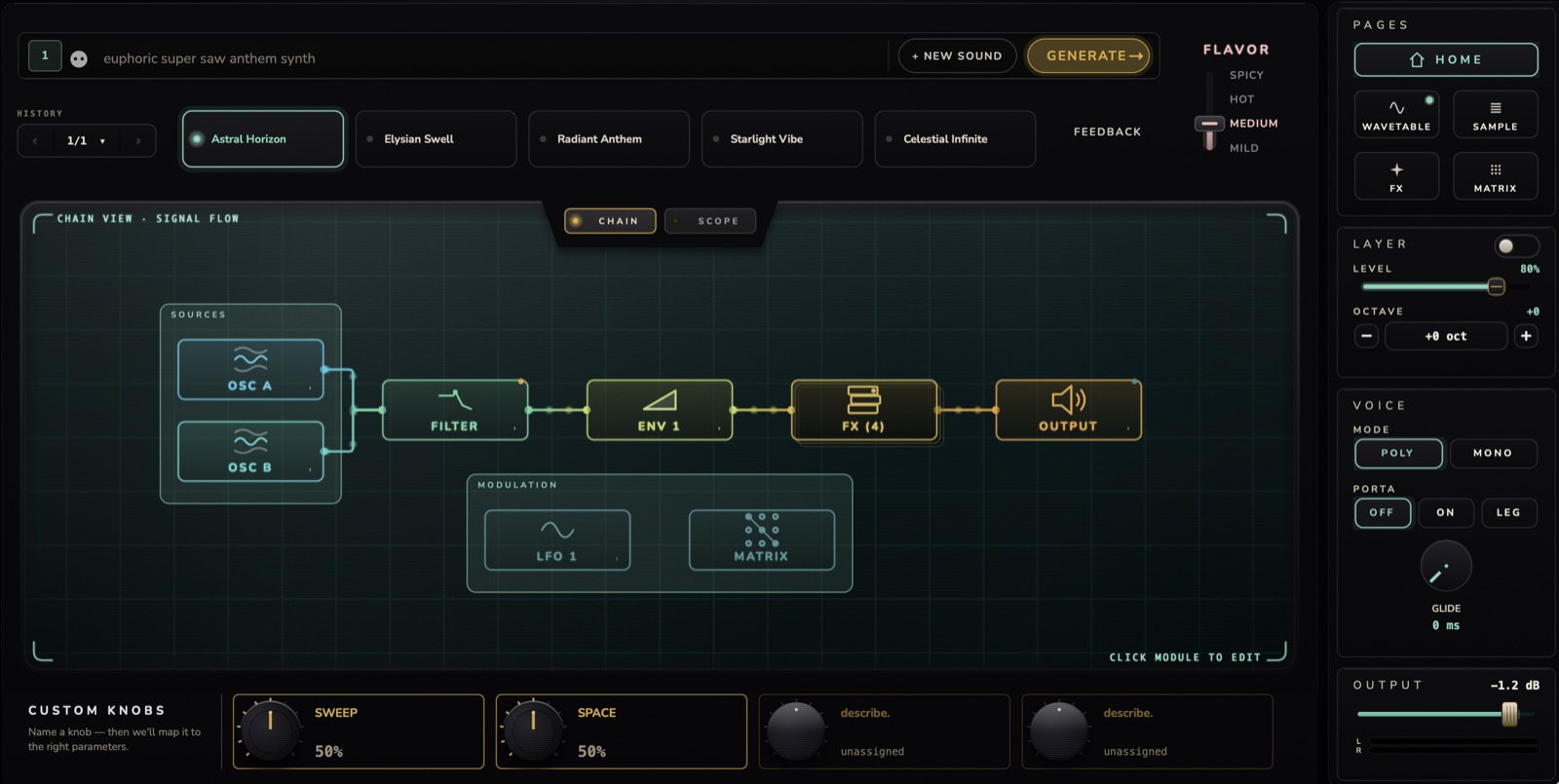
Task: Click the GENERATE button
Action: click(x=1088, y=56)
